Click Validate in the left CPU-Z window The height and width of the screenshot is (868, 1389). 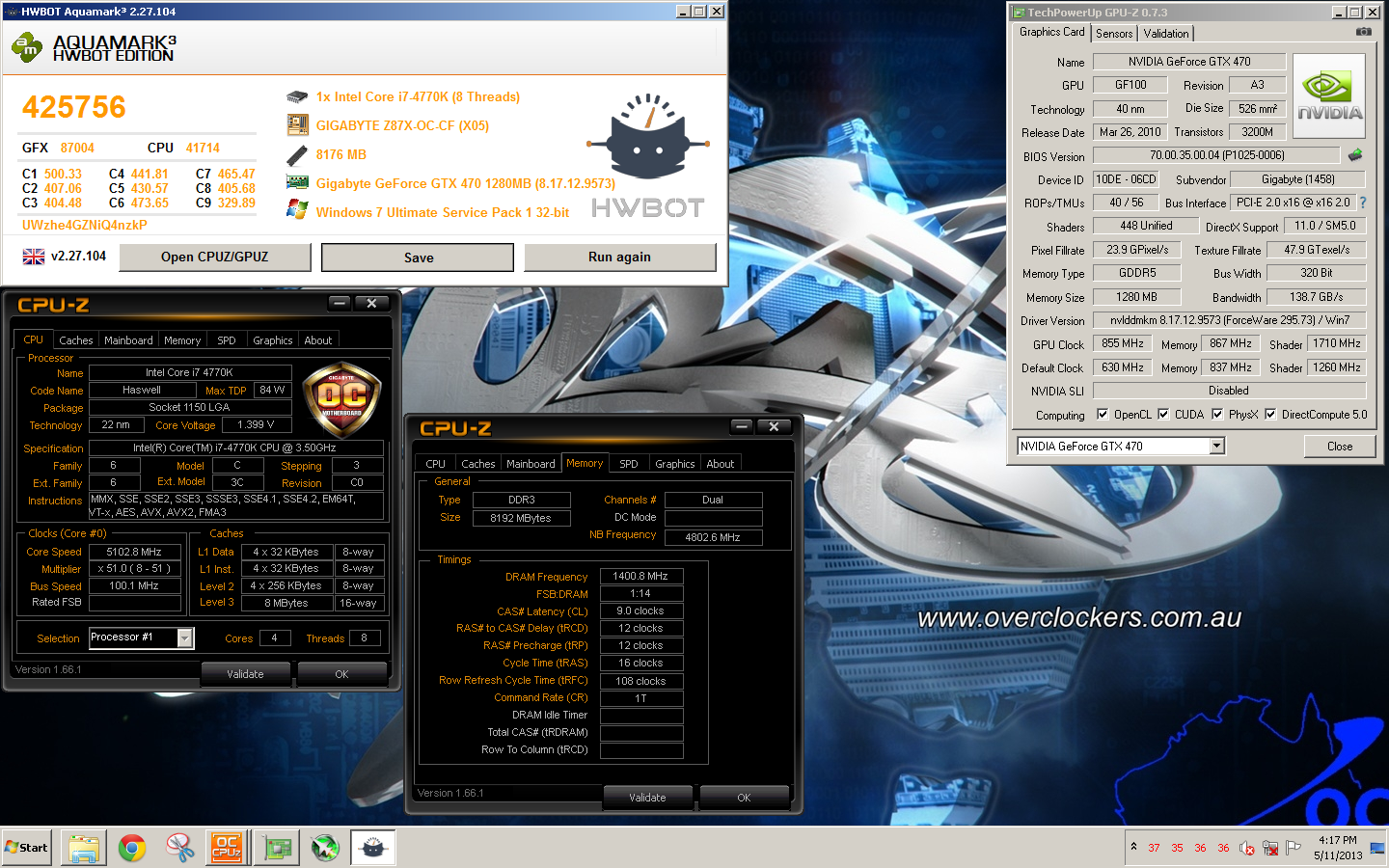click(x=245, y=674)
